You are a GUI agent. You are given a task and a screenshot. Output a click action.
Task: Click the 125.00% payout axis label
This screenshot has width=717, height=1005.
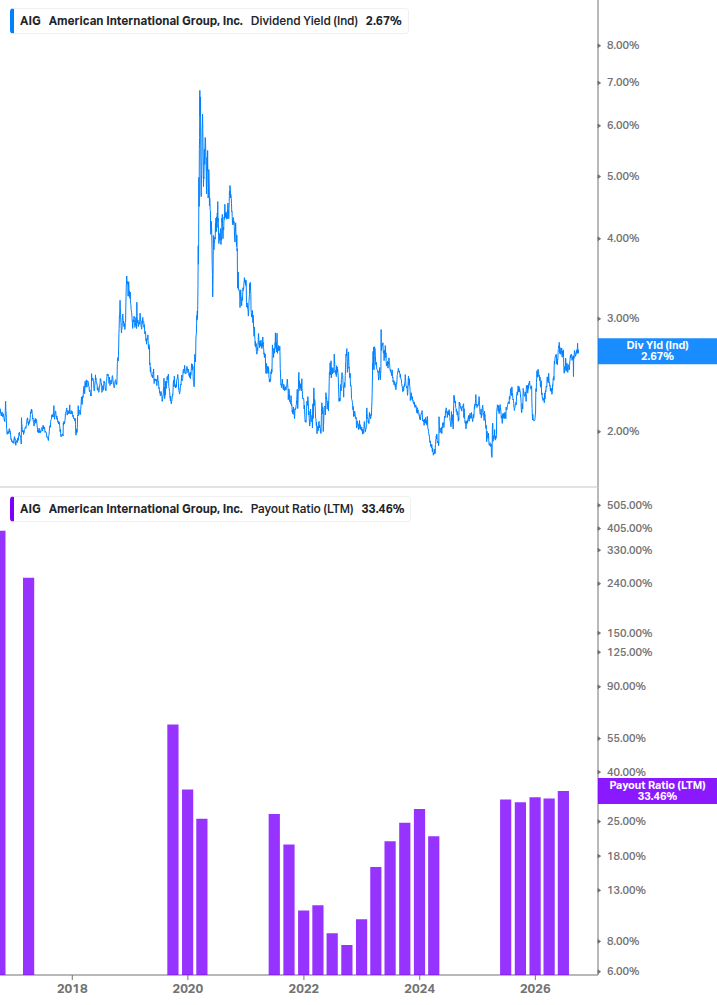(x=629, y=652)
